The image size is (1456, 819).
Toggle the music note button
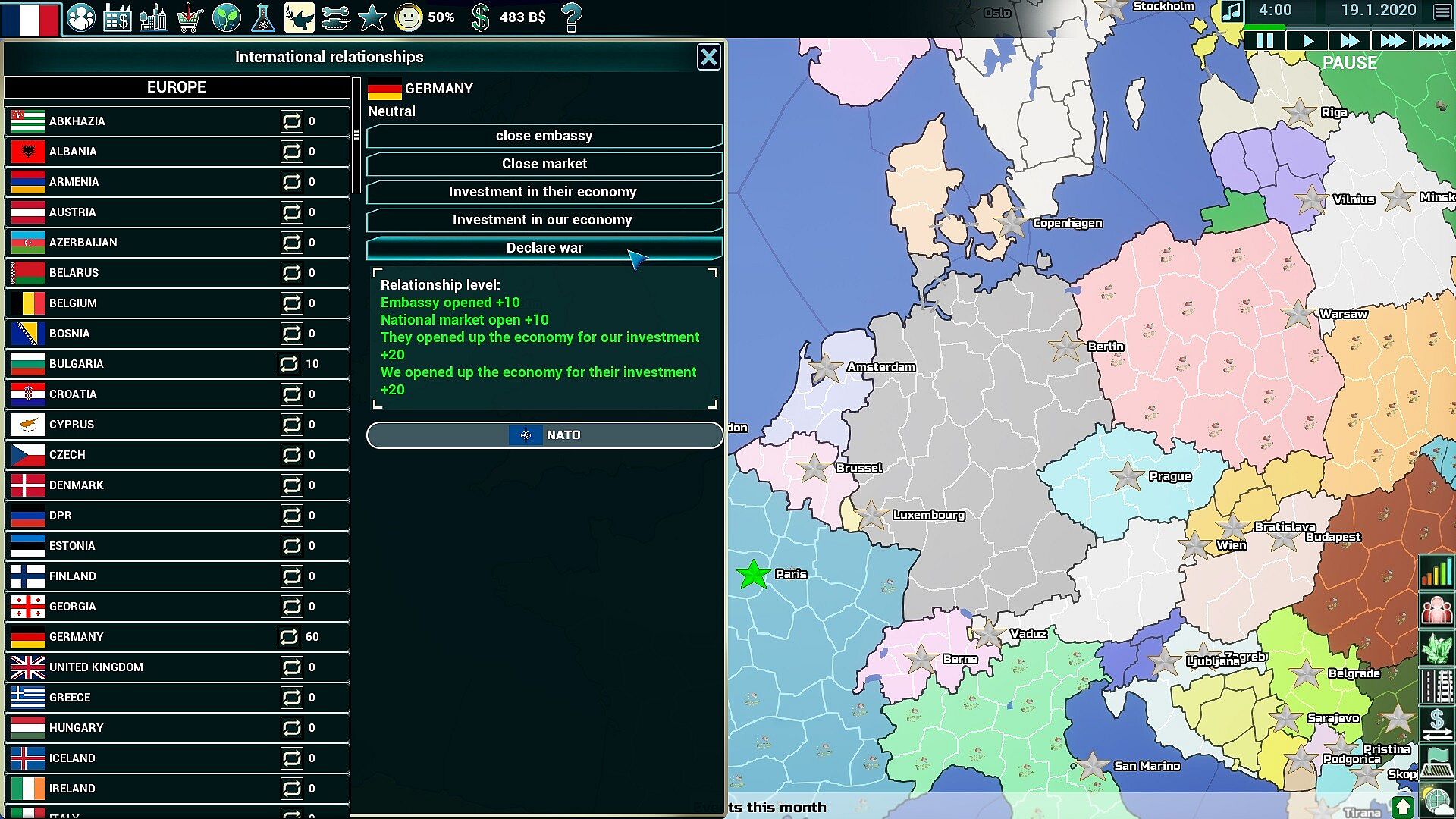tap(1232, 12)
